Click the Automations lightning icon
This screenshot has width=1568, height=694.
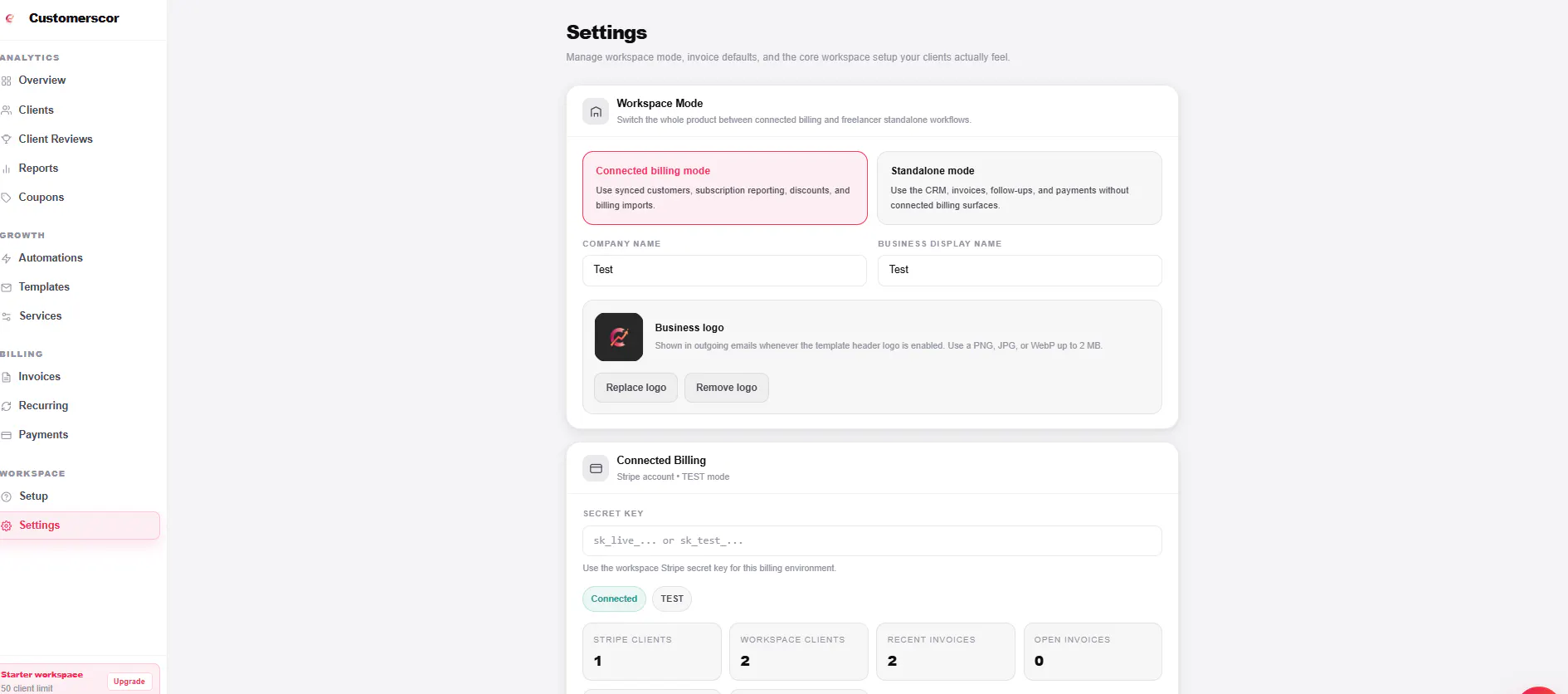(7, 258)
